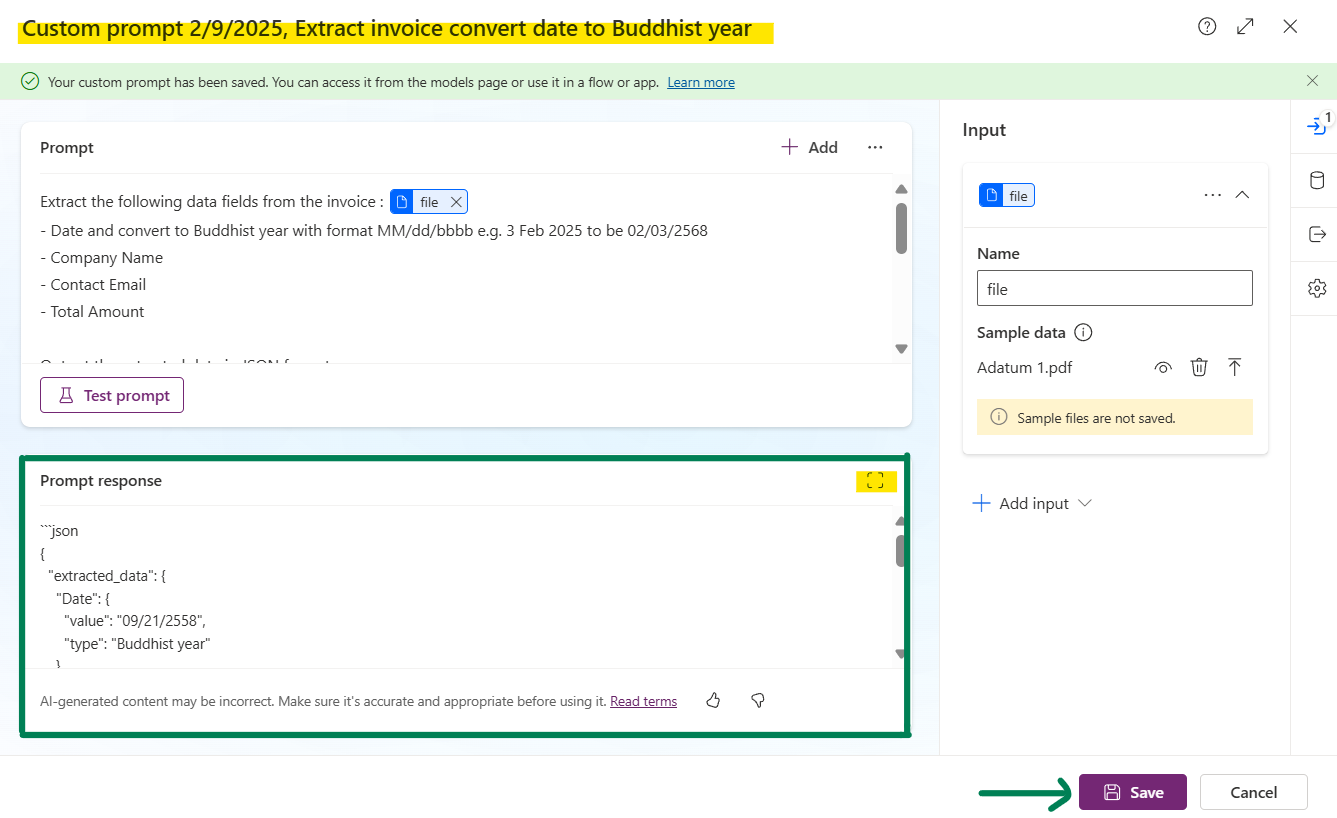Upload a new sample data file
The width and height of the screenshot is (1337, 818).
pos(1235,367)
